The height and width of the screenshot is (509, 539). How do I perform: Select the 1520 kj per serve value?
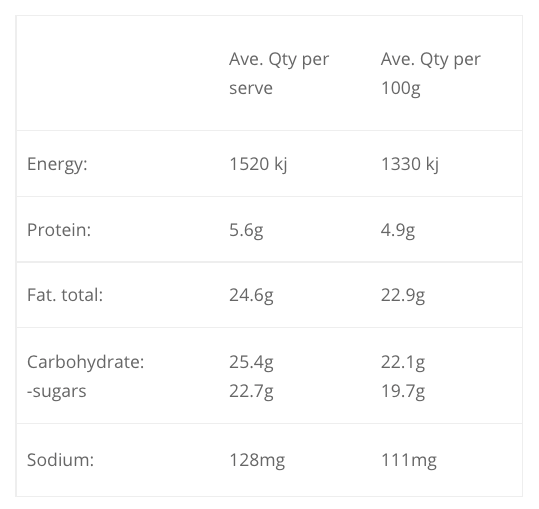pyautogui.click(x=258, y=164)
